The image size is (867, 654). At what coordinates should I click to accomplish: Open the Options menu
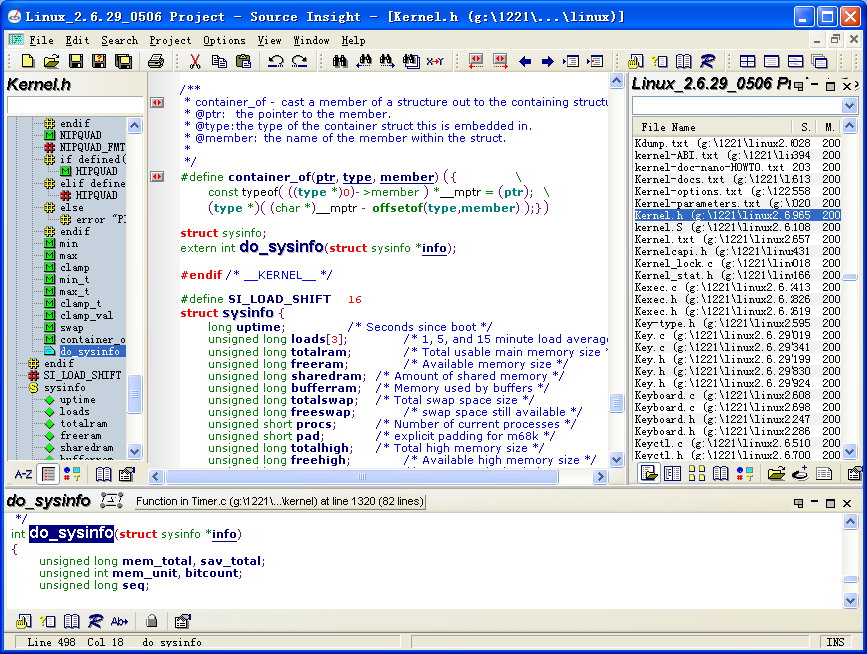pyautogui.click(x=224, y=40)
